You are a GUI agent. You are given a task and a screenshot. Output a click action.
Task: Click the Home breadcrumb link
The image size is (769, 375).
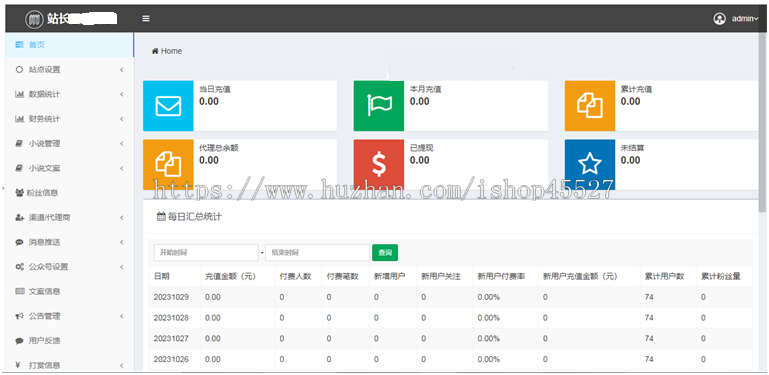pyautogui.click(x=171, y=51)
